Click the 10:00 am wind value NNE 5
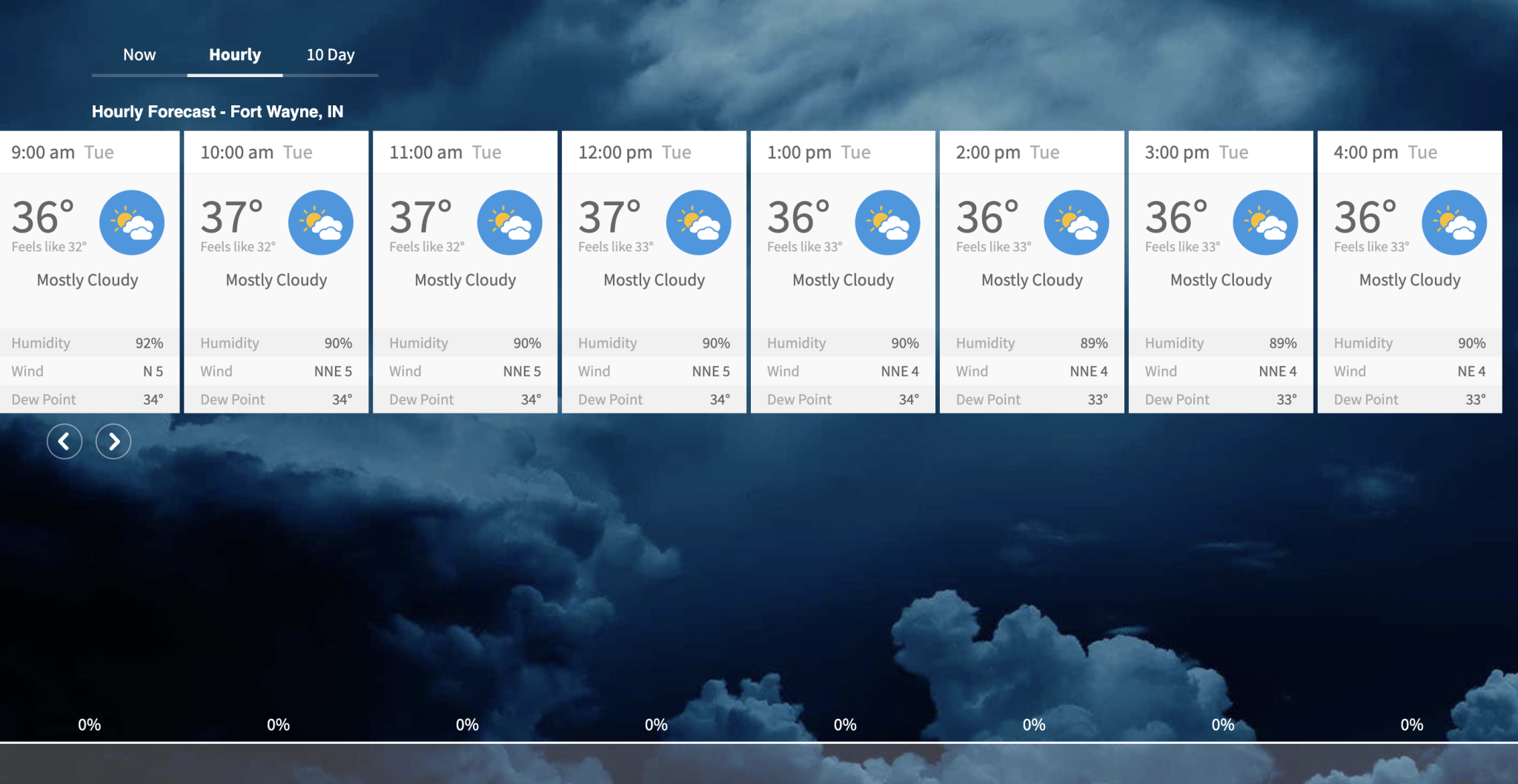 pos(334,371)
